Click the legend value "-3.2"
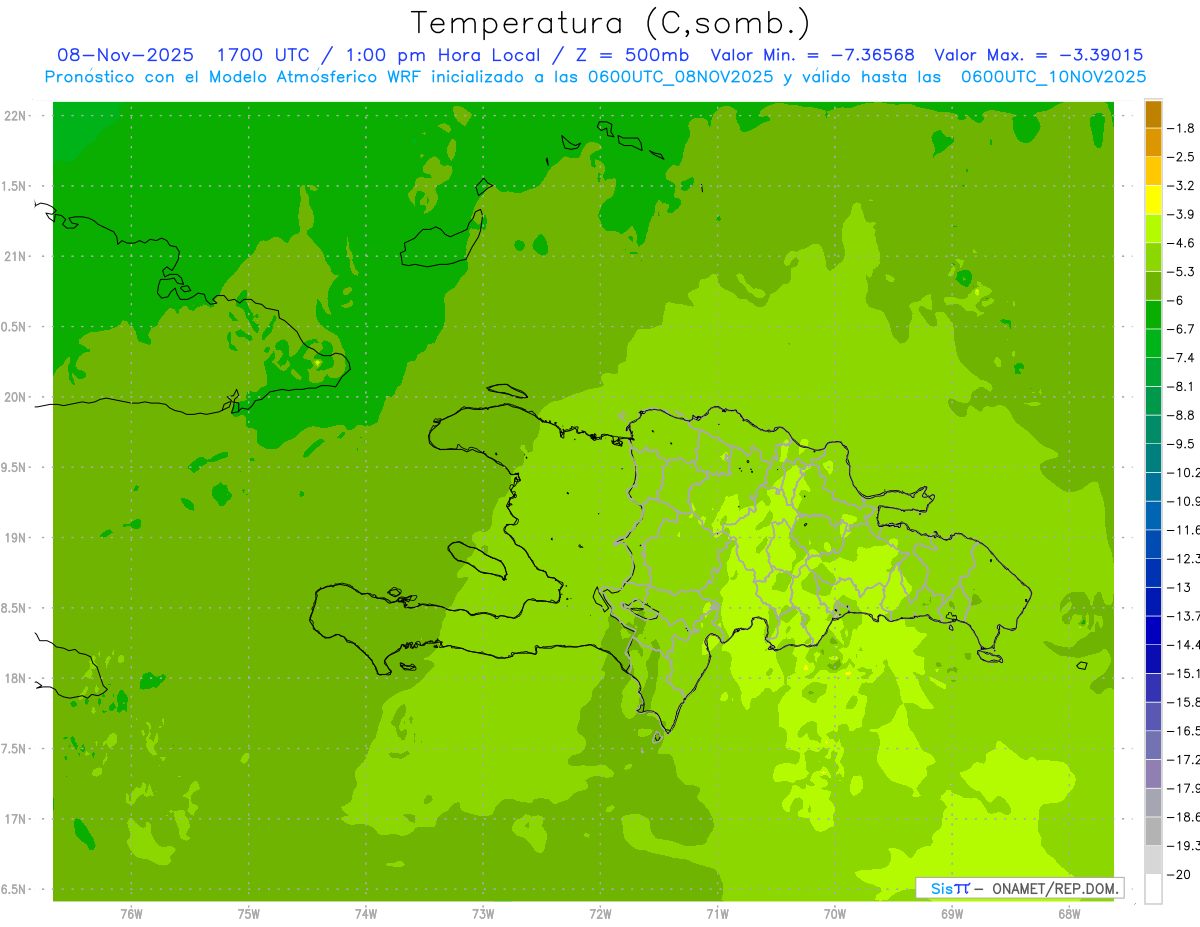This screenshot has width=1200, height=927. pos(1182,186)
